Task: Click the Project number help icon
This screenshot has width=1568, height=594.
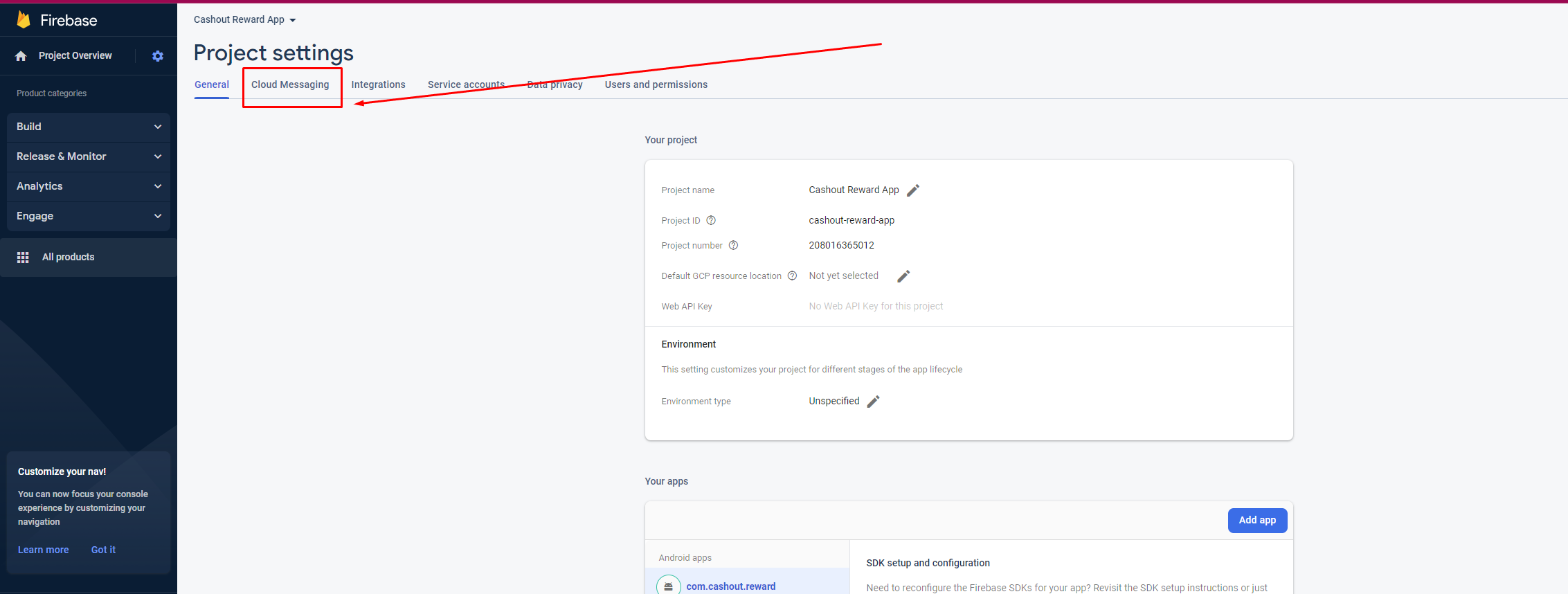Action: (x=734, y=246)
